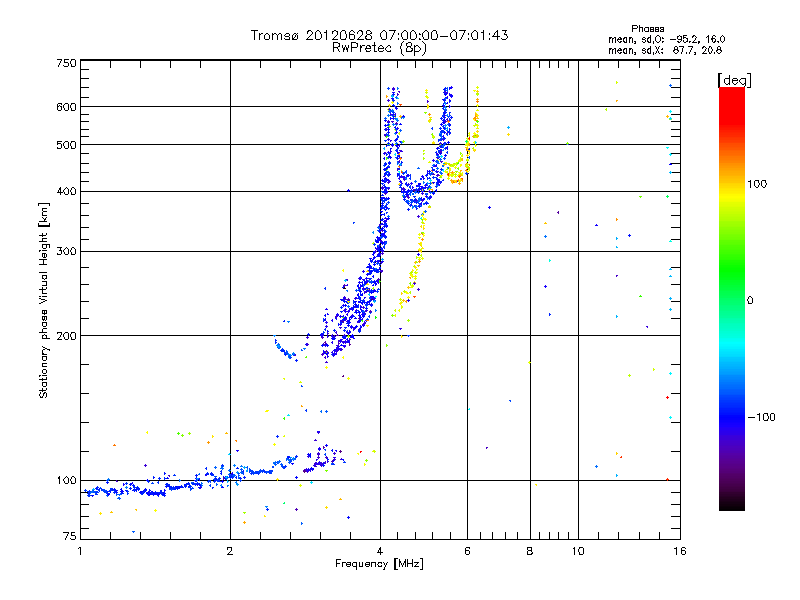800x600 pixels.
Task: Click y-axis tick label '200'
Action: [x=66, y=336]
